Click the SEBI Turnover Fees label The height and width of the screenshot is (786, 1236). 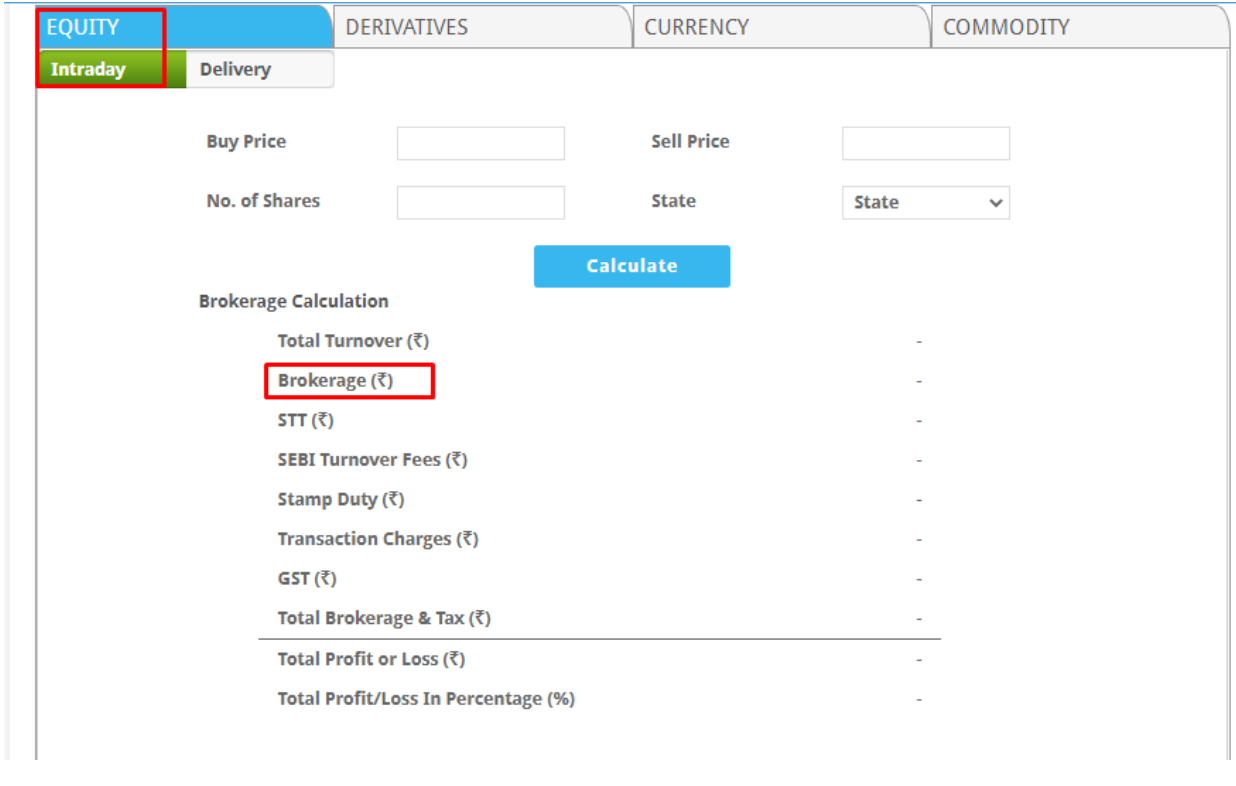[372, 460]
